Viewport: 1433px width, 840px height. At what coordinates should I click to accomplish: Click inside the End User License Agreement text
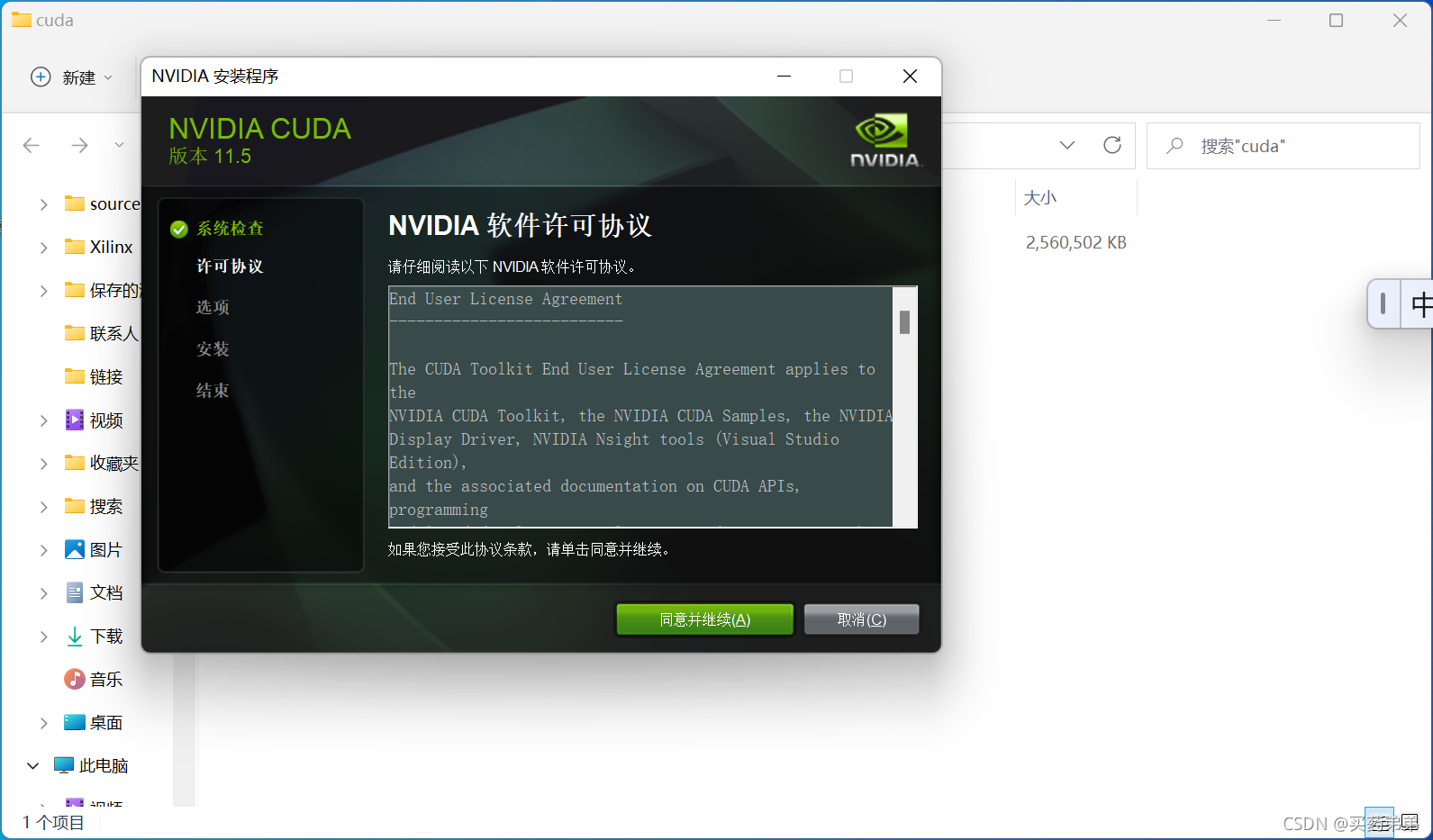tap(640, 406)
